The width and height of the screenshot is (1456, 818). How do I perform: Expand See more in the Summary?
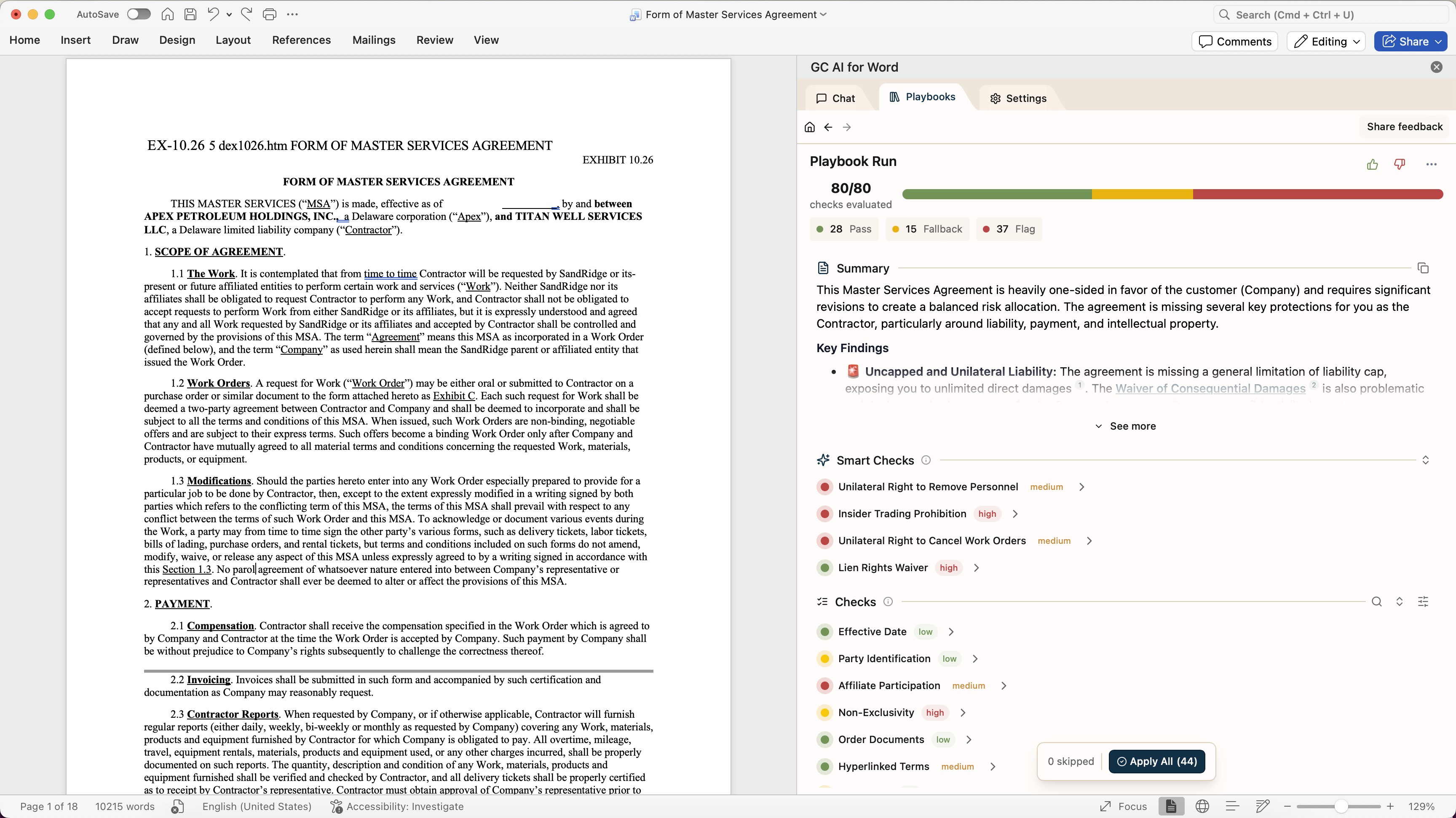[x=1125, y=426]
